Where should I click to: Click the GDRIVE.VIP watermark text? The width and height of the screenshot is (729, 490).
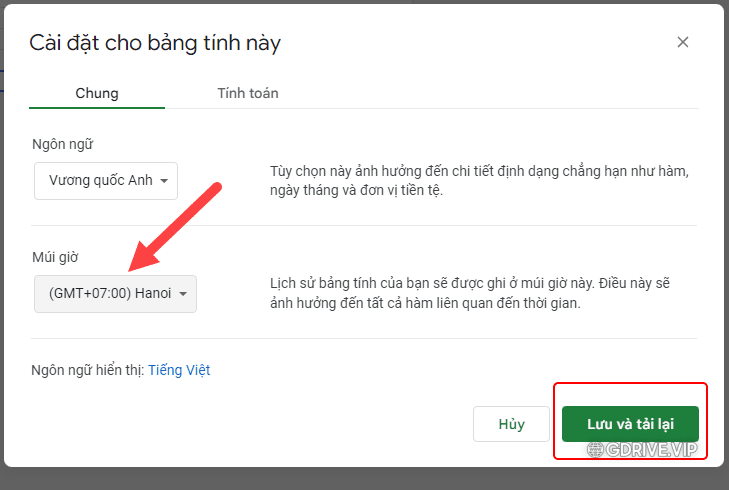pos(651,450)
